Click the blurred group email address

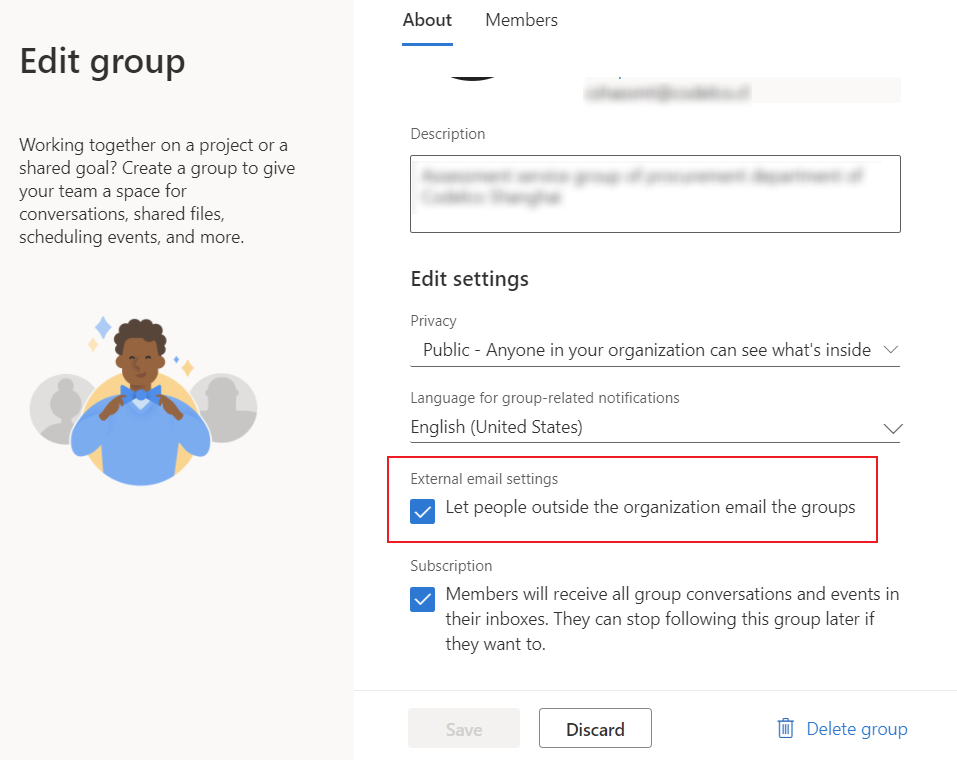[x=666, y=93]
